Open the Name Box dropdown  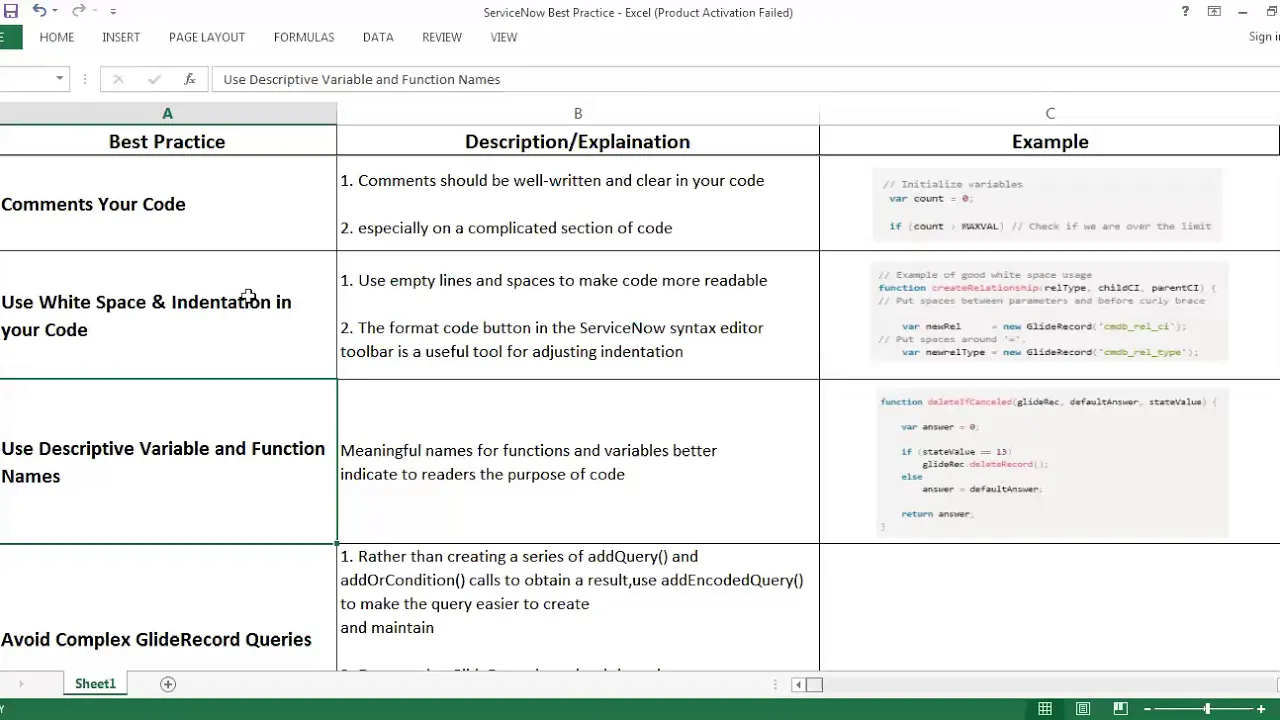tap(58, 79)
